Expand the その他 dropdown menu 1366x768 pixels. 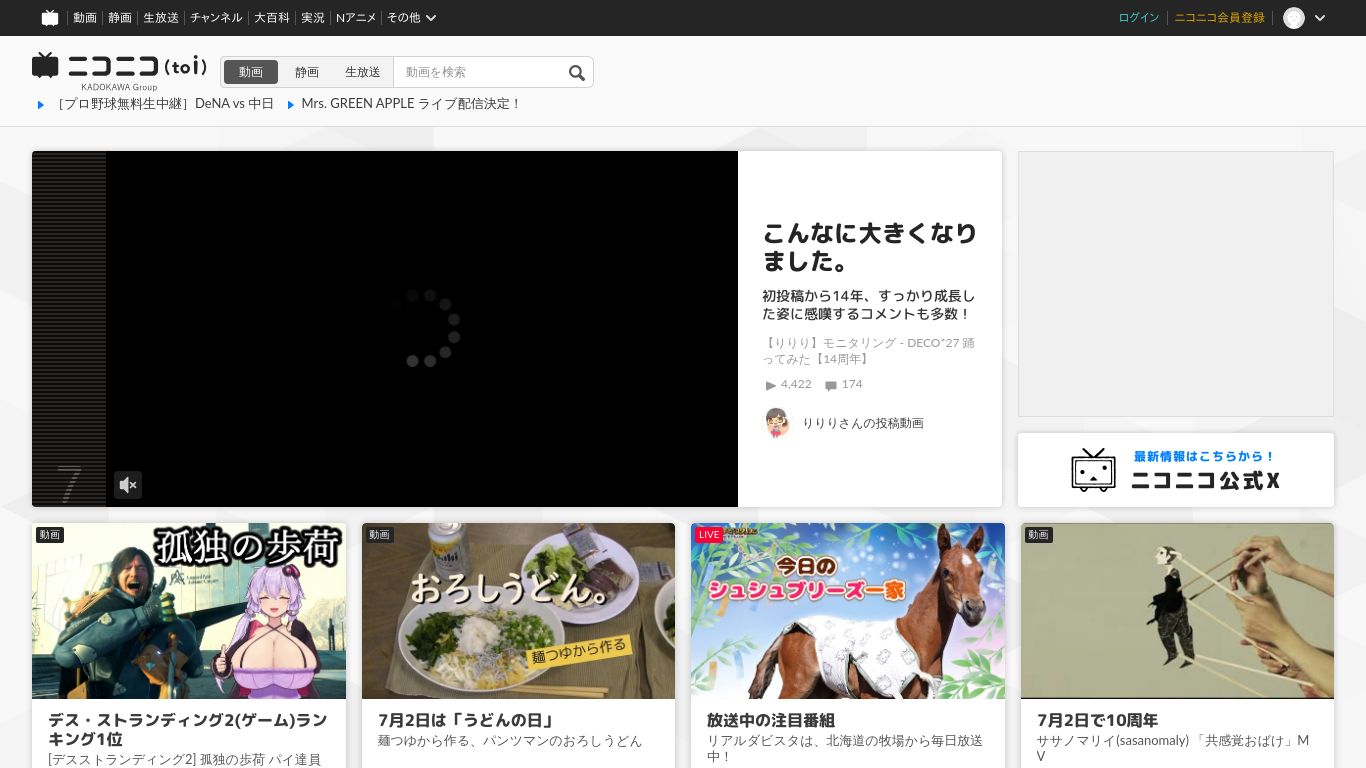pyautogui.click(x=412, y=18)
